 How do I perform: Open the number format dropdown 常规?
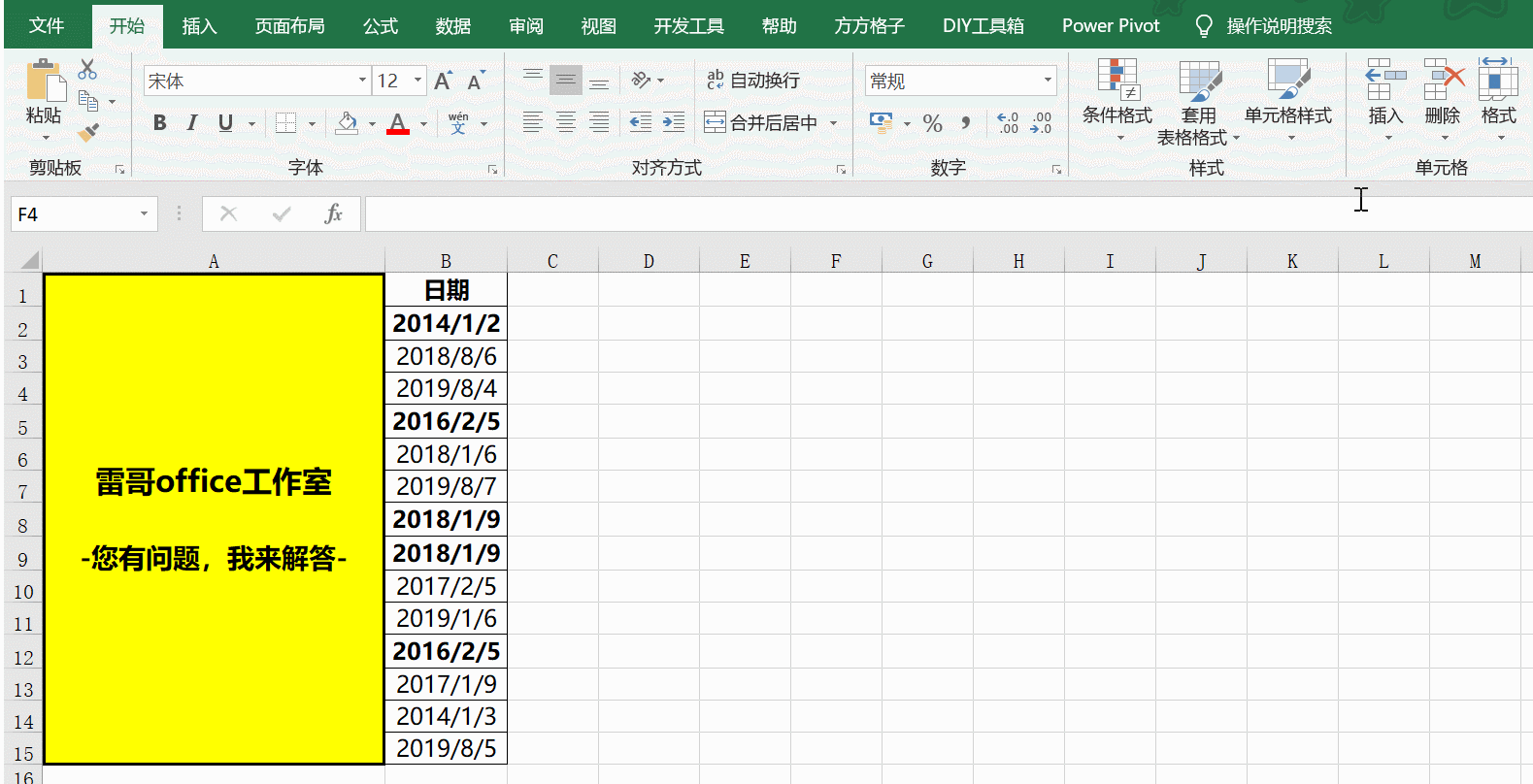click(x=1048, y=81)
